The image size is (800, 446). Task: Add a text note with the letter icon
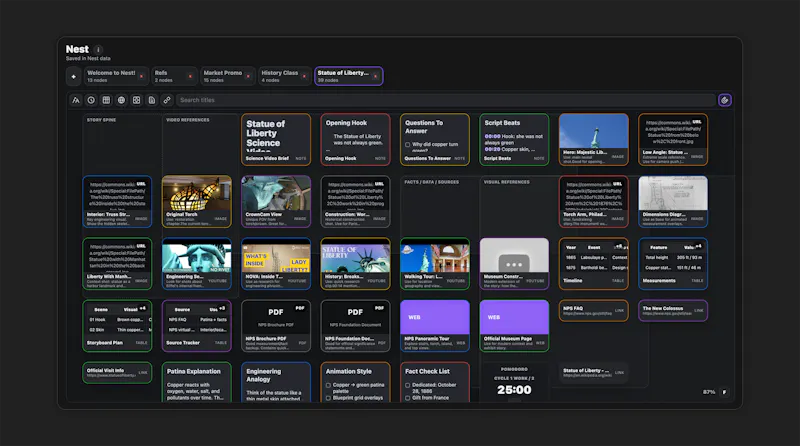[76, 100]
